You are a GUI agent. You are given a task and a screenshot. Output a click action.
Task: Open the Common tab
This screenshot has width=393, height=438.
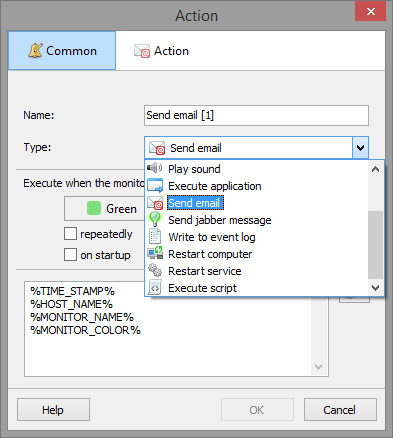(62, 51)
